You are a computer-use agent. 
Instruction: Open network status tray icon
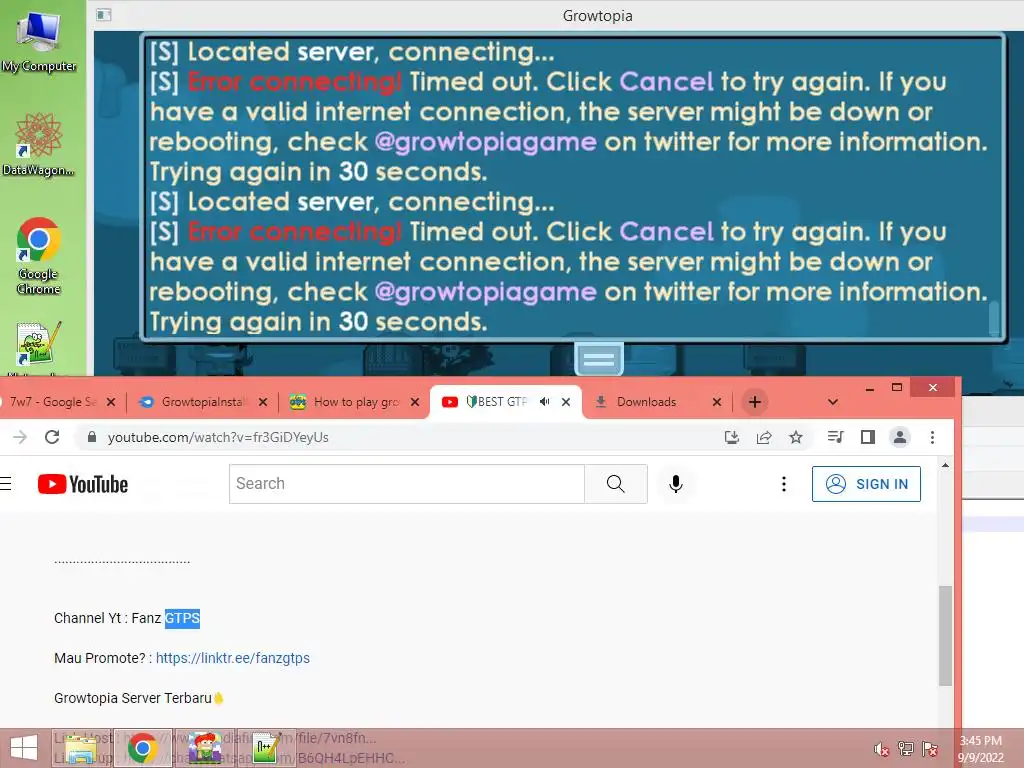905,749
